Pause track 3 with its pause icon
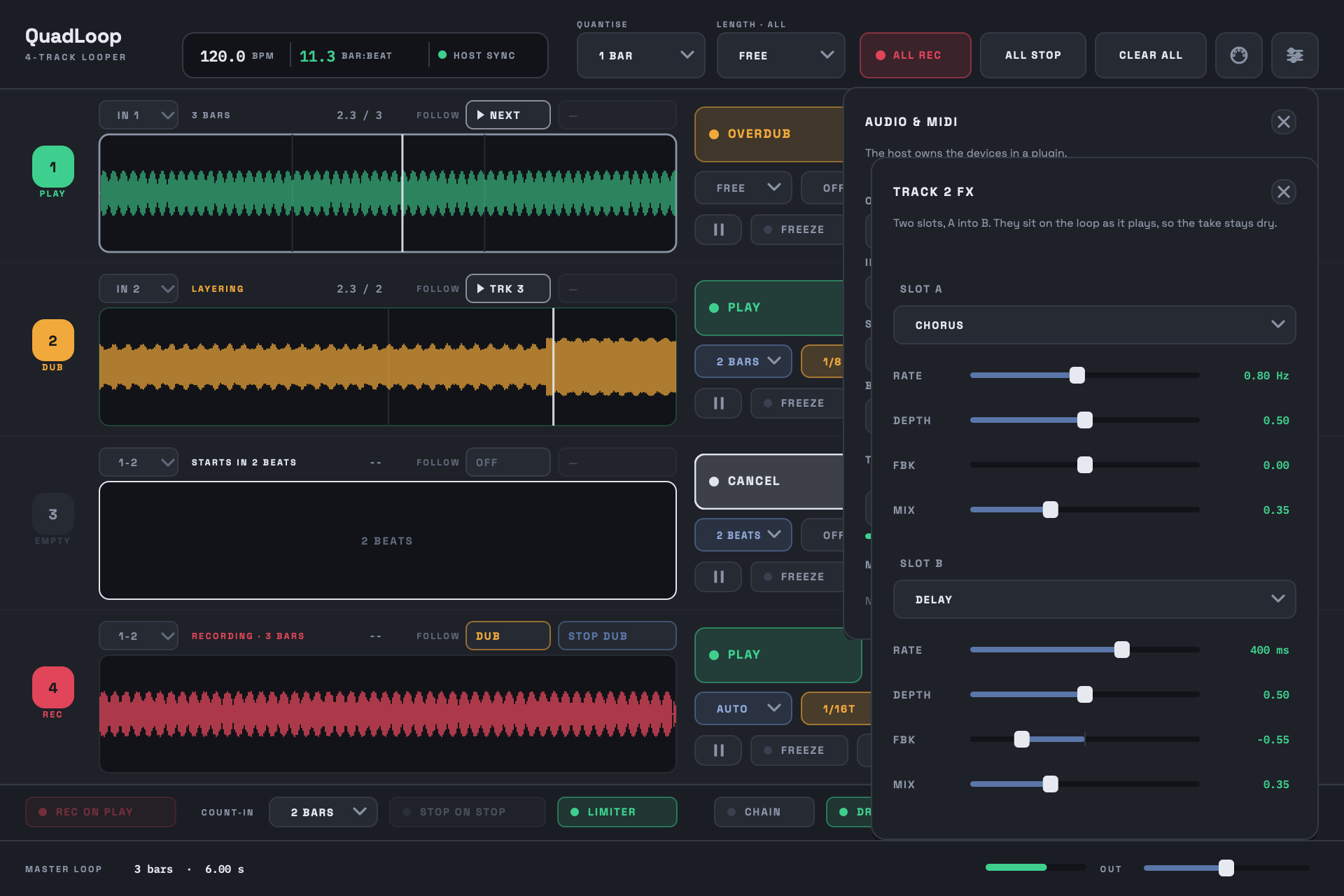 [x=718, y=577]
